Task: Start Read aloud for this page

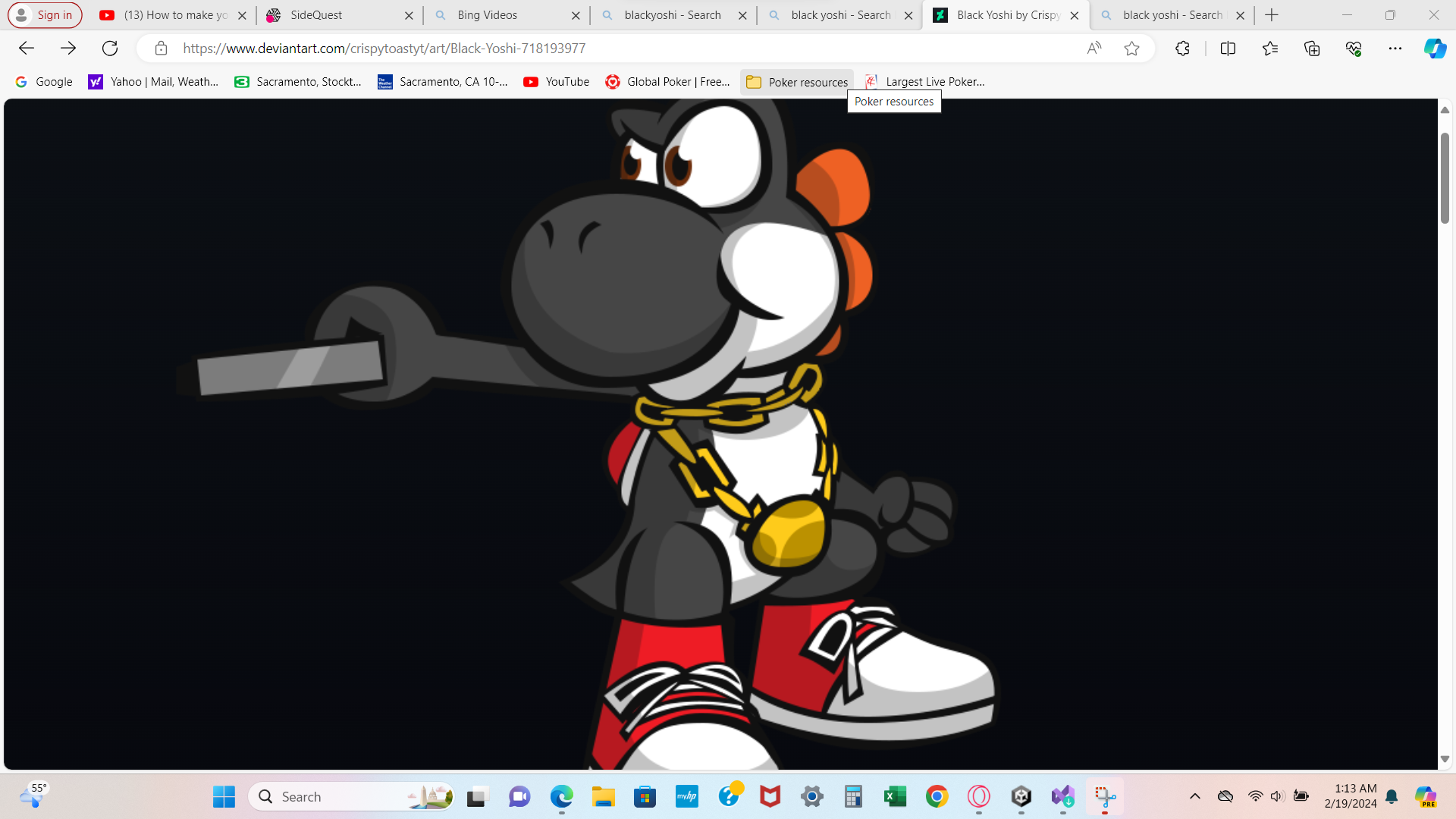Action: click(1094, 48)
